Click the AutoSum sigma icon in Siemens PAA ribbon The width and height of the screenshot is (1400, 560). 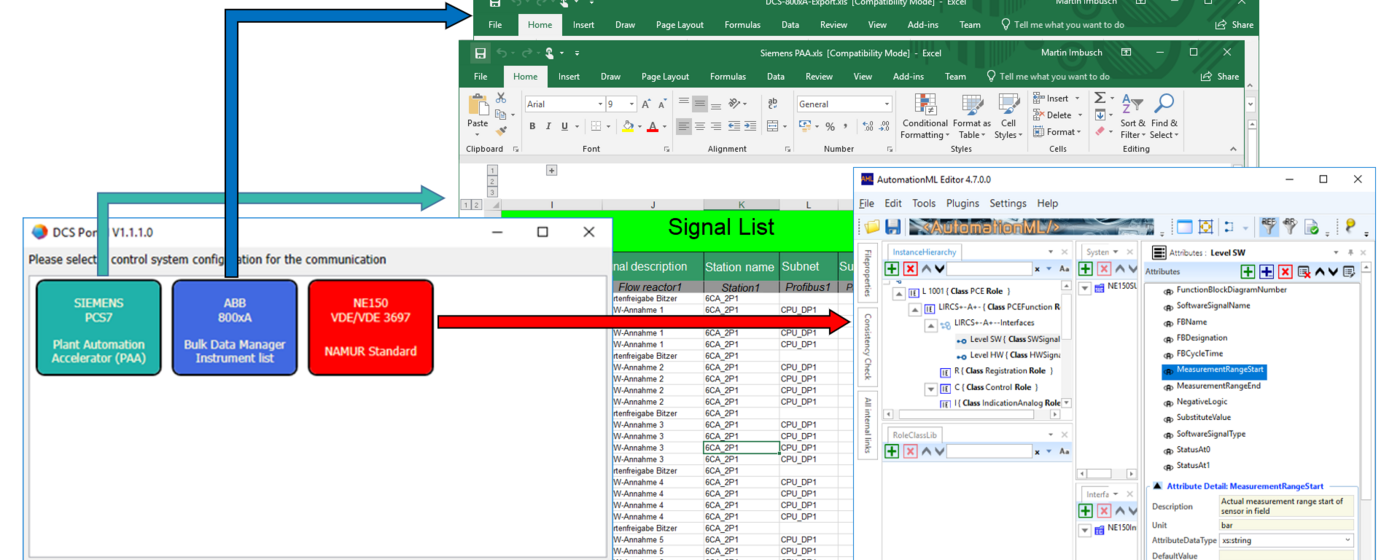pos(1100,98)
